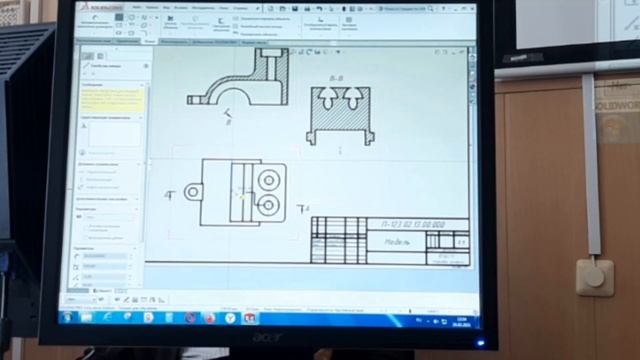
Task: Click the Smart Dimension tool in the ribbon
Action: pyautogui.click(x=95, y=21)
